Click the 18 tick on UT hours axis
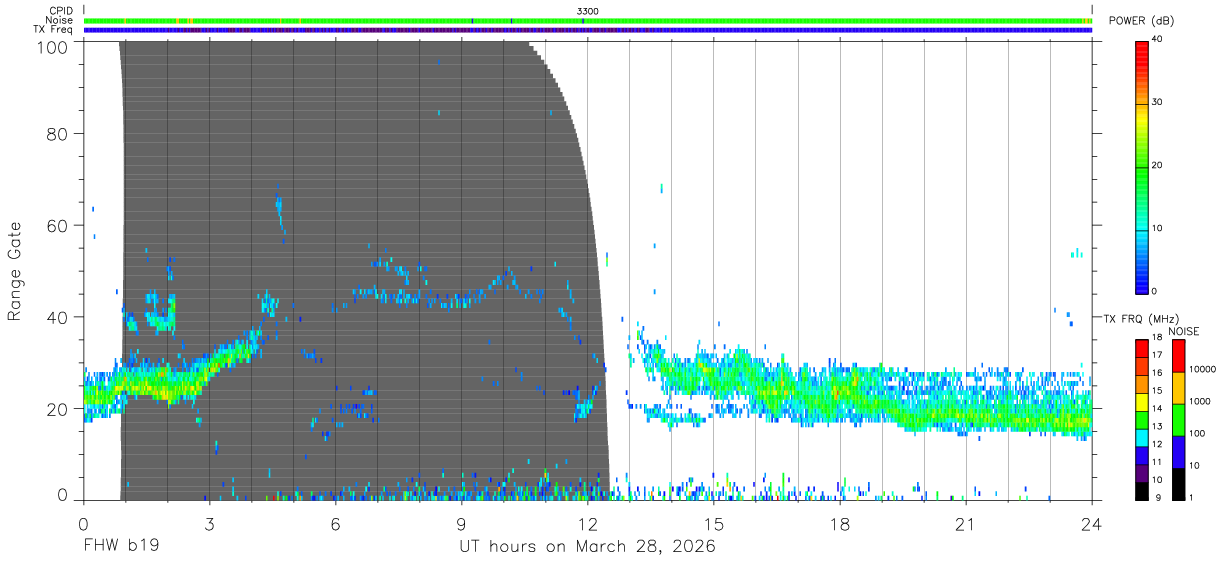The height and width of the screenshot is (567, 1228). [x=840, y=524]
